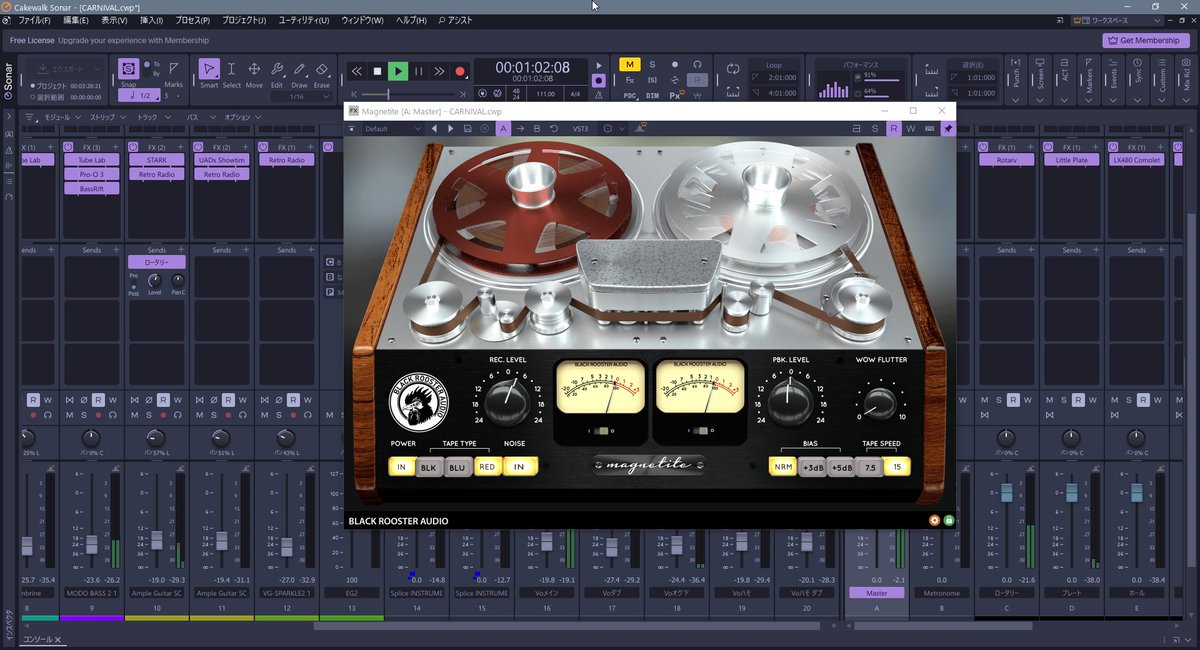Select BLU tape type
The image size is (1200, 650).
(458, 466)
